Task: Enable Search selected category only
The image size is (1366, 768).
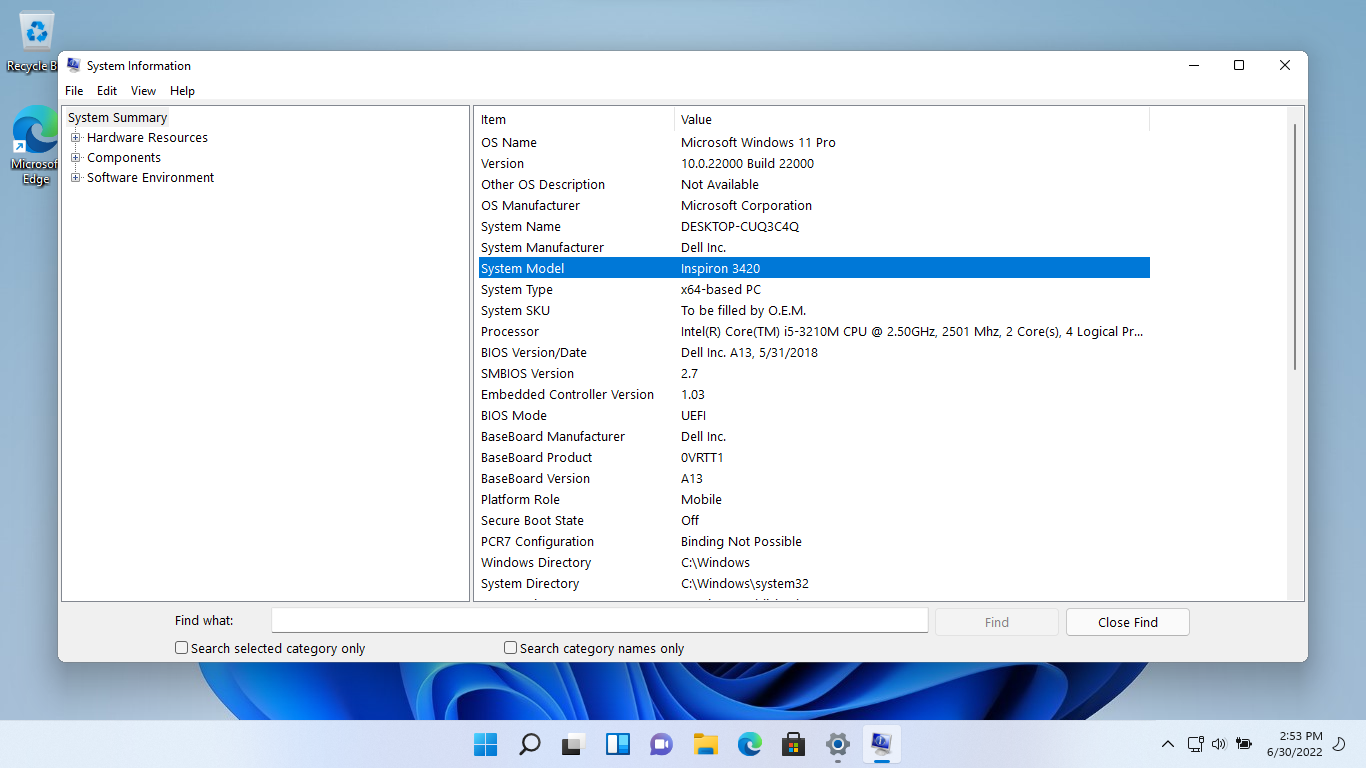Action: (x=181, y=647)
